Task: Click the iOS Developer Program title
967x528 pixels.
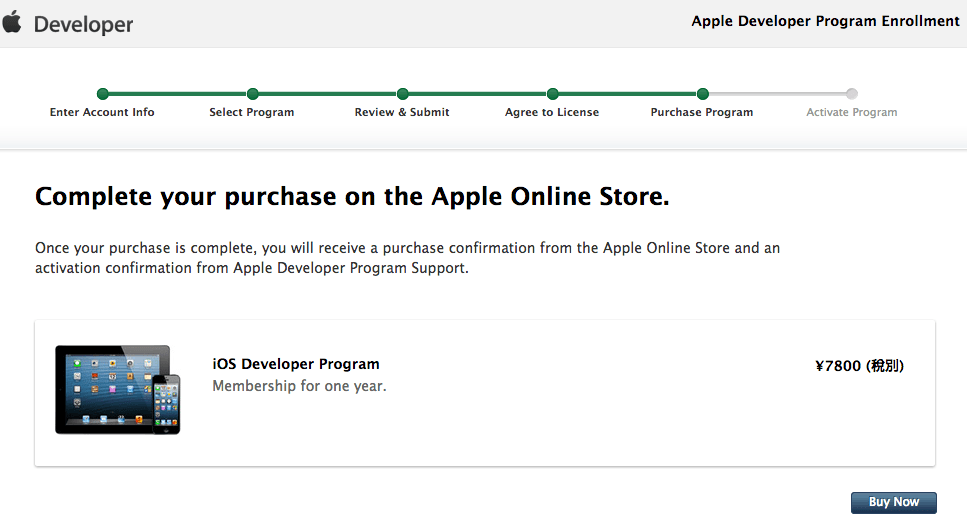Action: coord(296,364)
